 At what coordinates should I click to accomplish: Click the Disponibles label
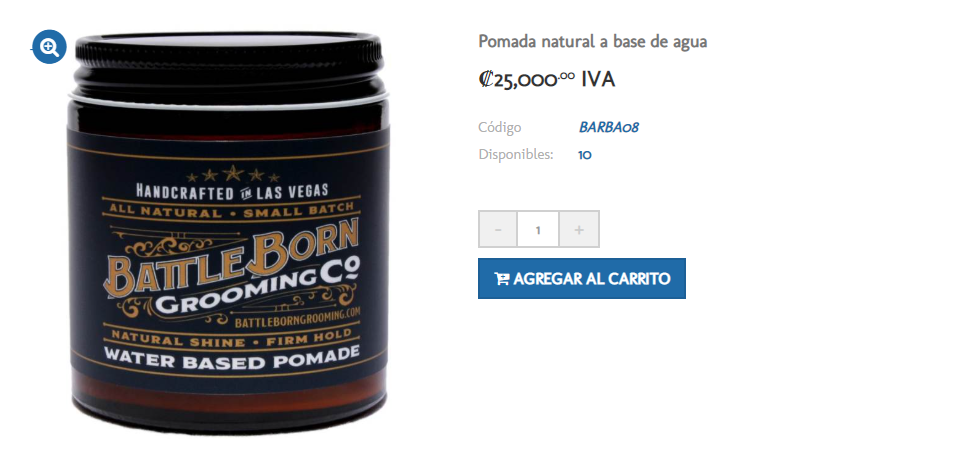(515, 154)
